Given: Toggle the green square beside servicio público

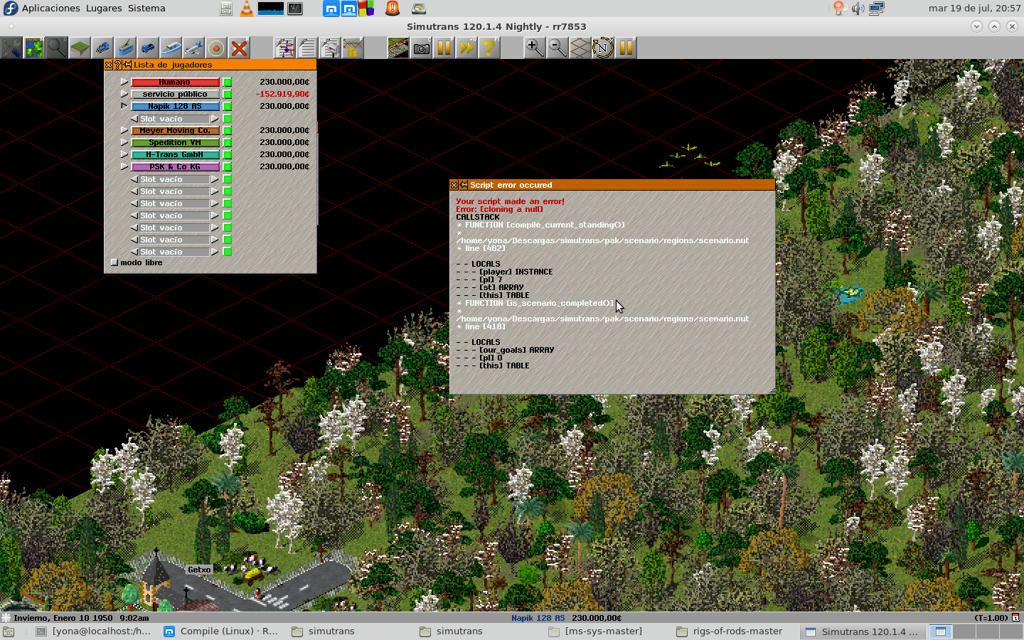Looking at the screenshot, I should (227, 95).
